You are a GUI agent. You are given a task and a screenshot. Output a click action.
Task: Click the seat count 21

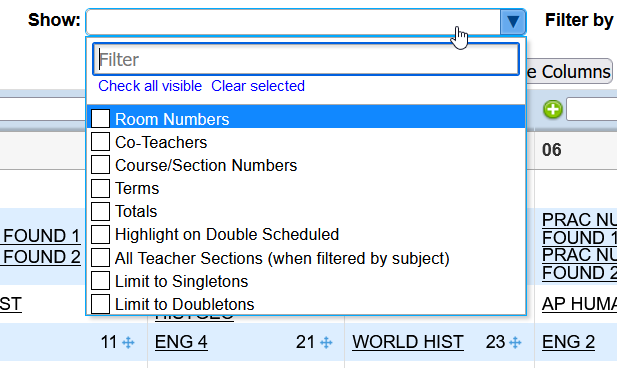point(305,342)
